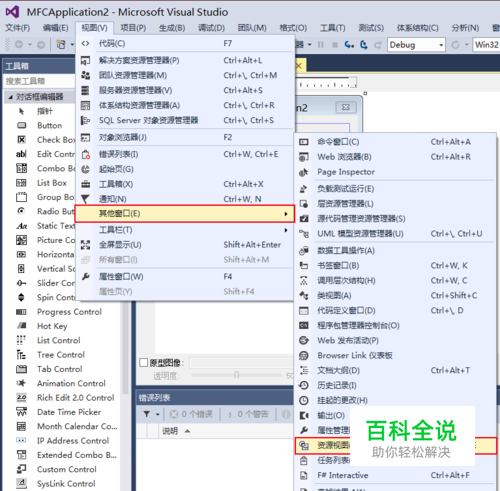Pick the Edit Control icon in toolbox

click(x=21, y=154)
